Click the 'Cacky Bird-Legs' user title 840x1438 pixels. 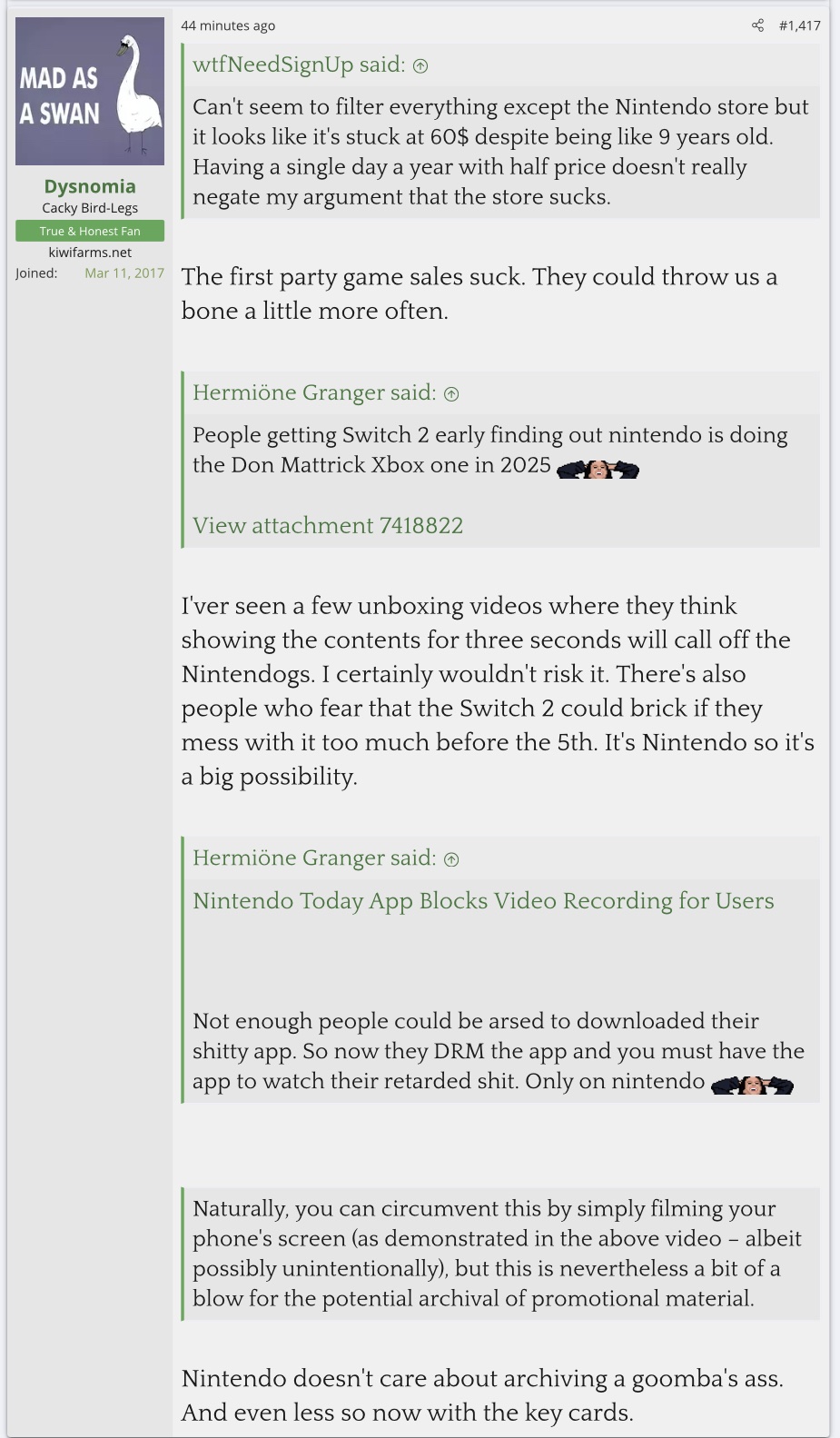point(90,208)
